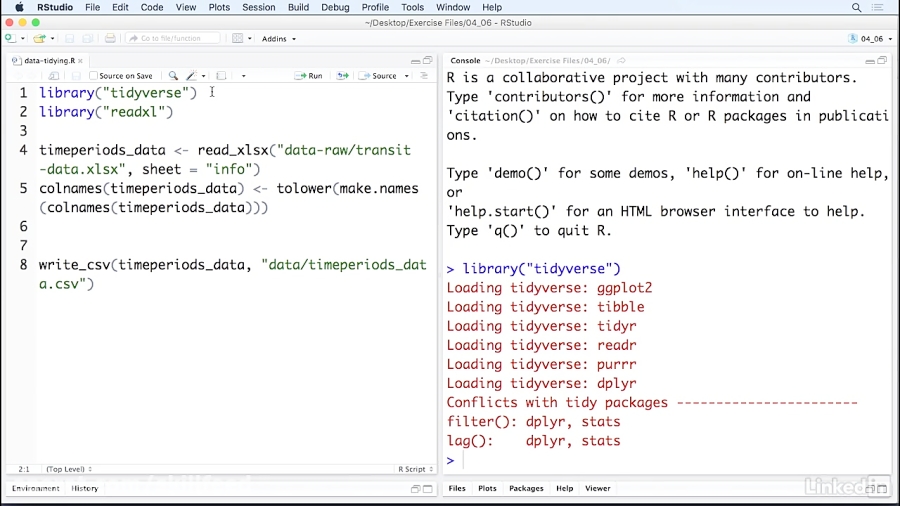Click the editor Save document icon

pyautogui.click(x=76, y=76)
